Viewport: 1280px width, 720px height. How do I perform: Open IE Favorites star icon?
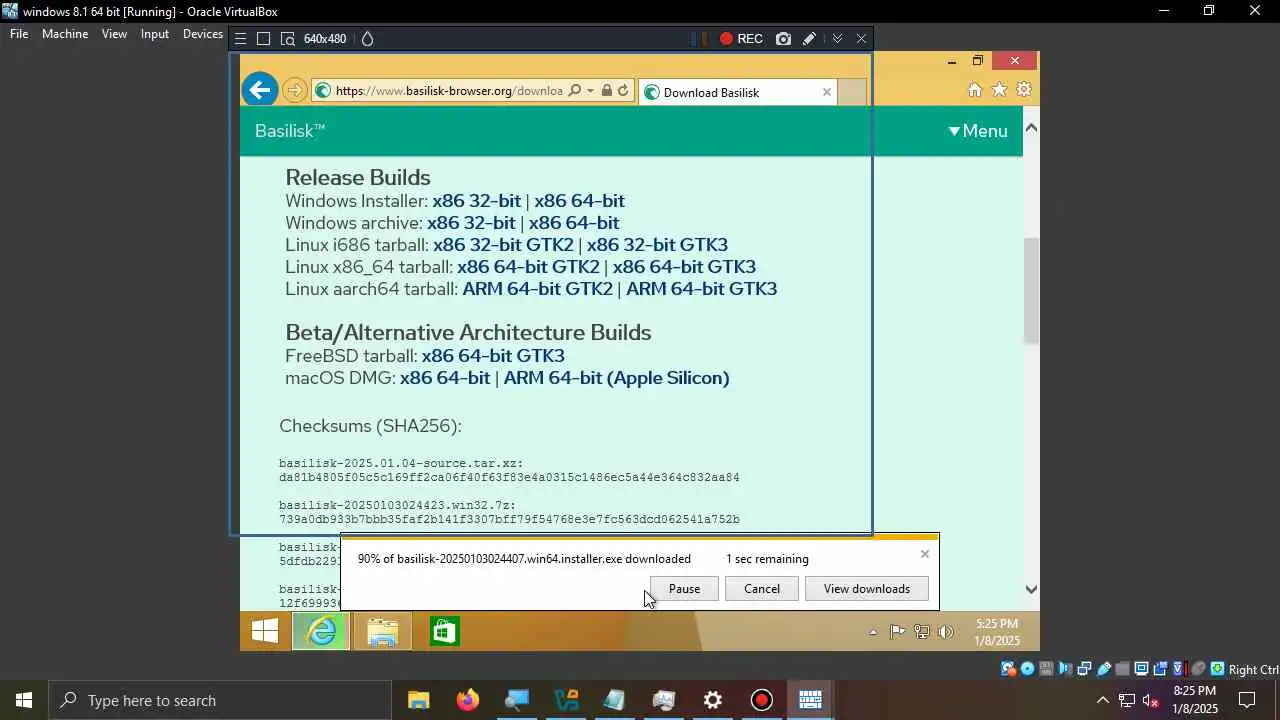pyautogui.click(x=999, y=90)
